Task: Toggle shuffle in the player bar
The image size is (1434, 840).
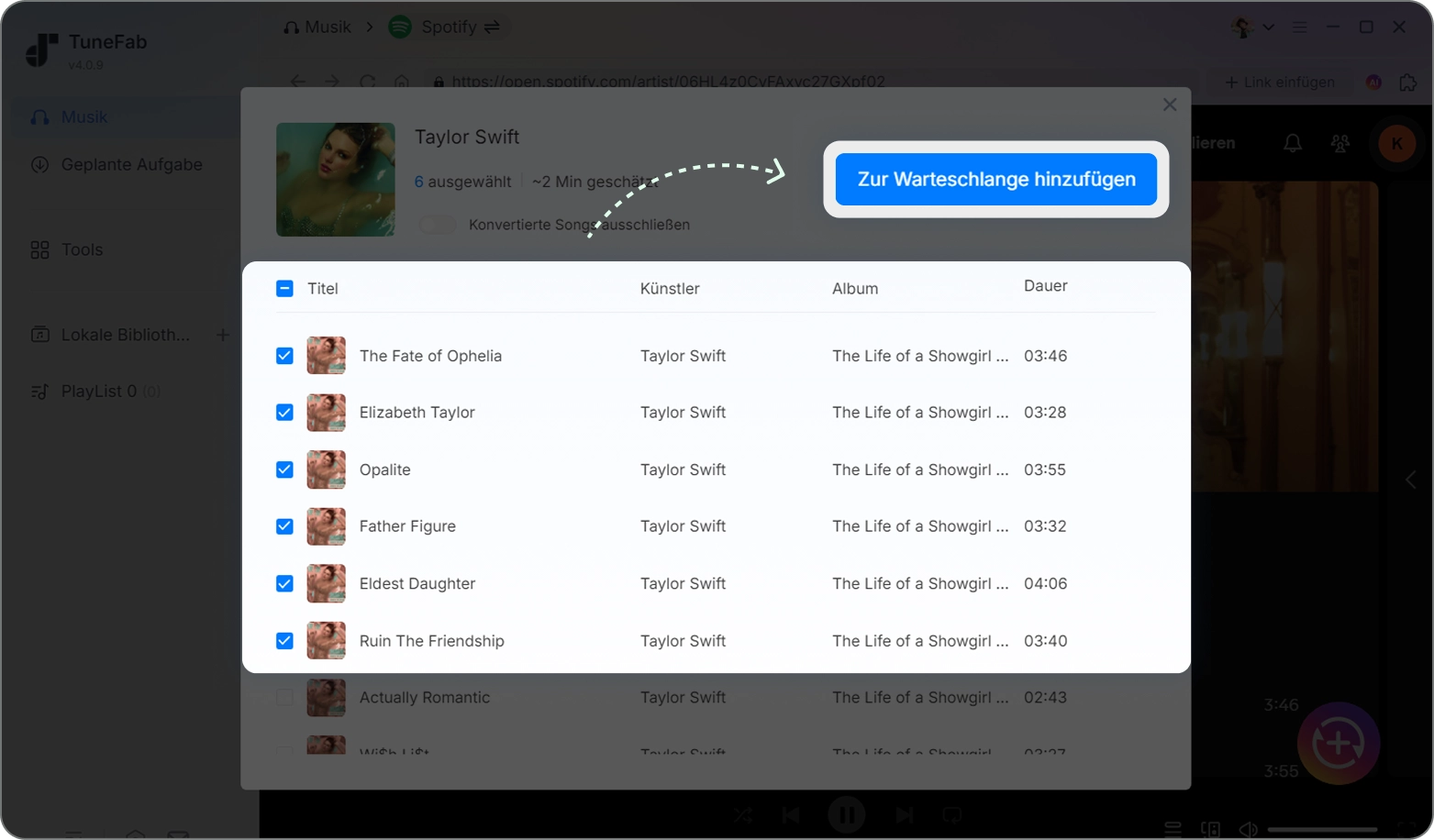Action: [743, 814]
